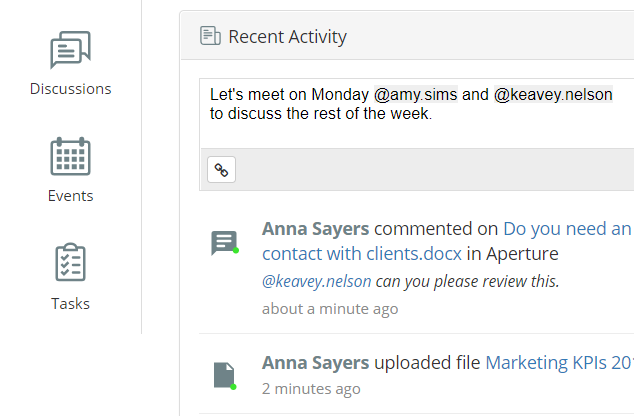This screenshot has width=634, height=416.
Task: Click Anna Sayers name in upload entry
Action: pos(315,362)
